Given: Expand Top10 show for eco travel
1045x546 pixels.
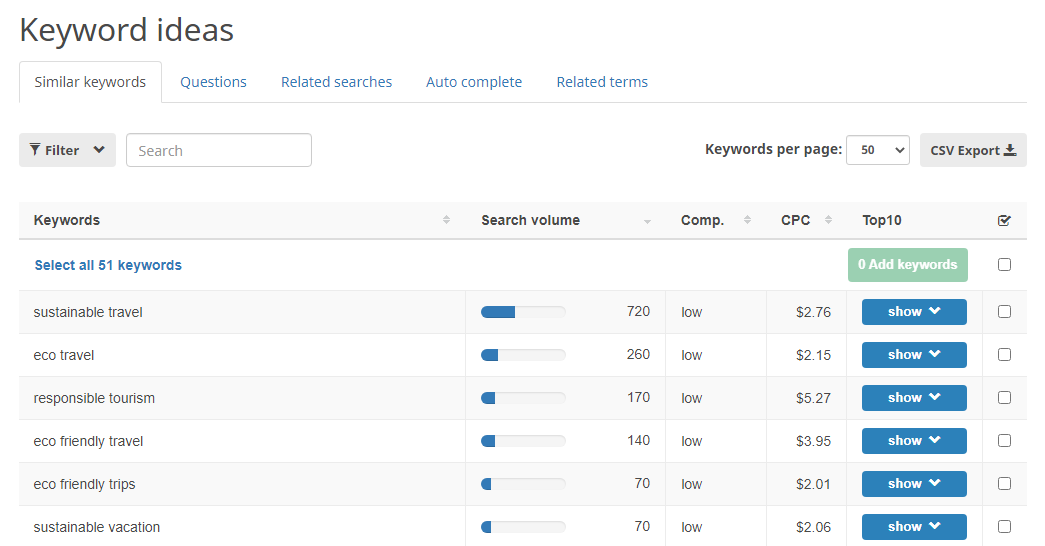Looking at the screenshot, I should [x=914, y=355].
